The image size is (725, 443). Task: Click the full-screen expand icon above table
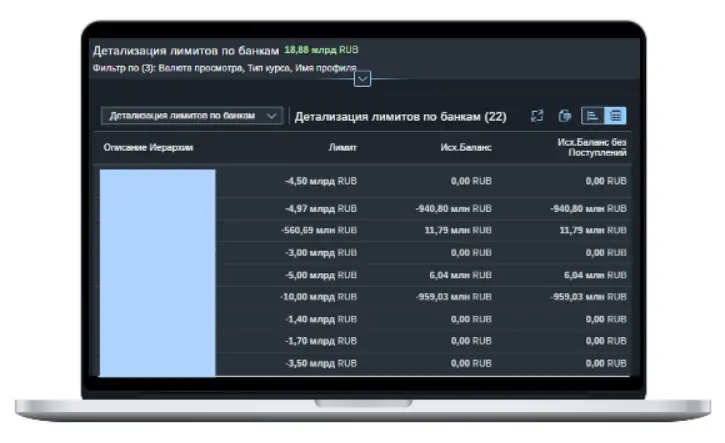536,116
